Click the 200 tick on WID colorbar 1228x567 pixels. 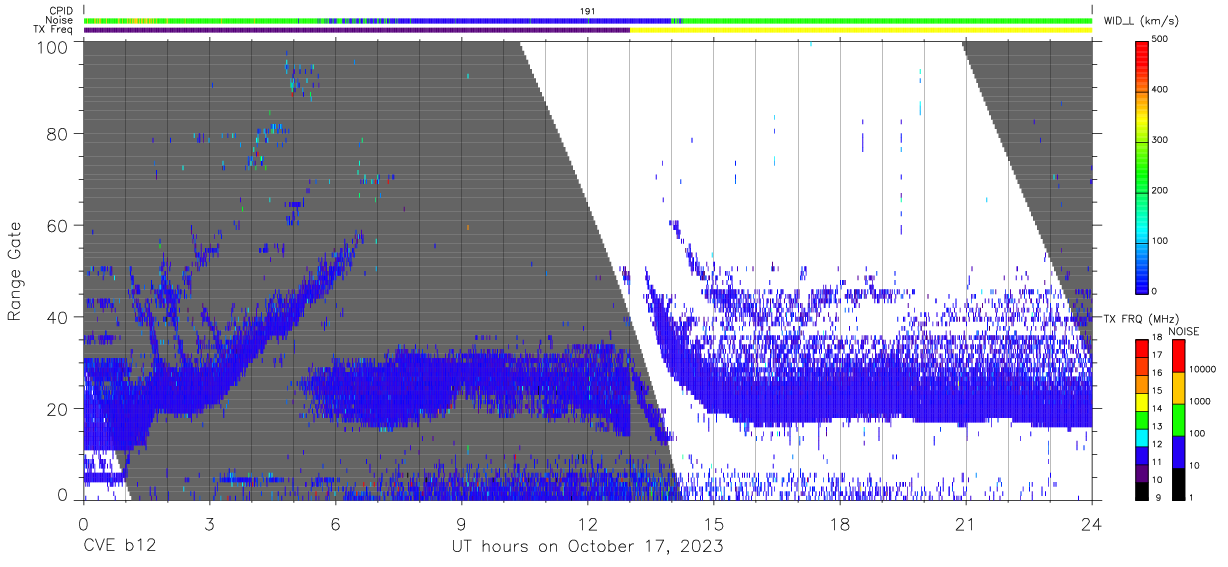(x=1162, y=190)
